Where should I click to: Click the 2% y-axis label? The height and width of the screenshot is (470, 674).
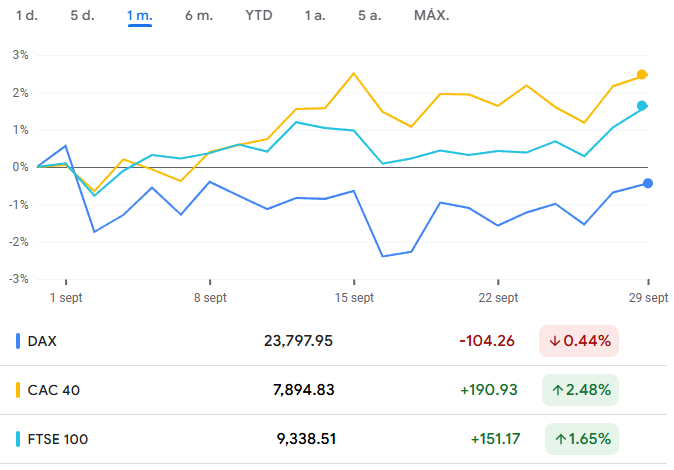(x=20, y=92)
